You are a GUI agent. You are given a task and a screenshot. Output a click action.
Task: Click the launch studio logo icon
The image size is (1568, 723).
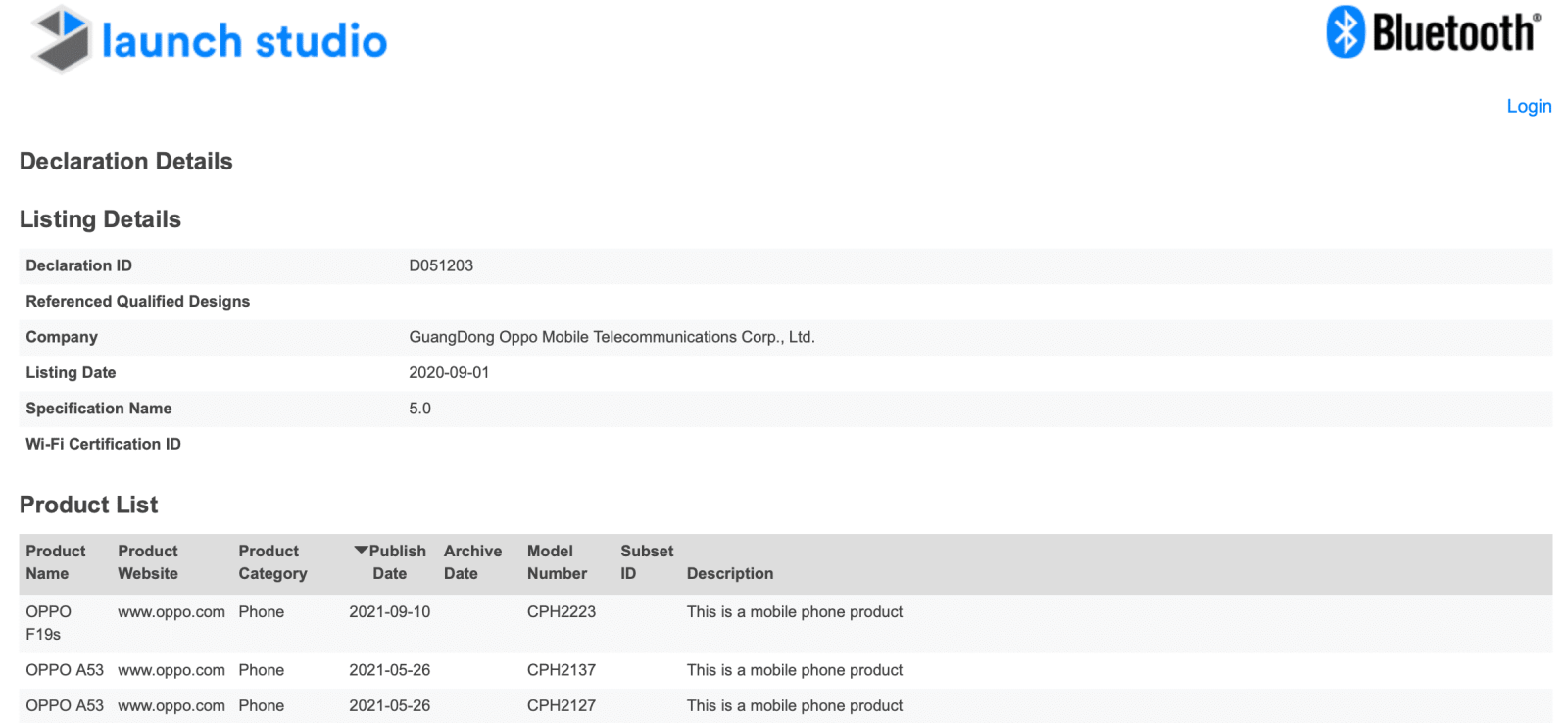(62, 39)
